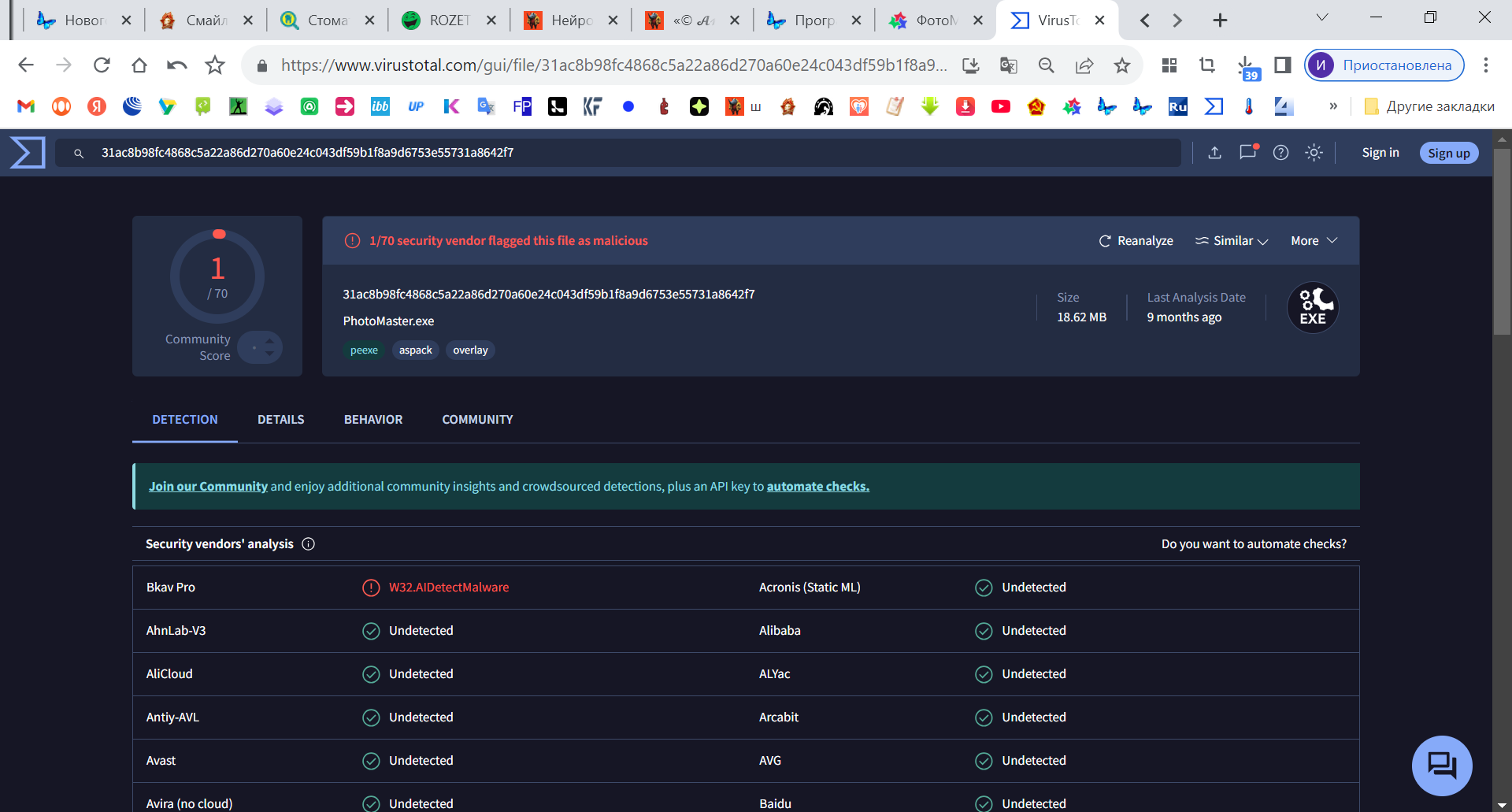The image size is (1512, 812).
Task: Expand the Similar dropdown
Action: (x=1232, y=241)
